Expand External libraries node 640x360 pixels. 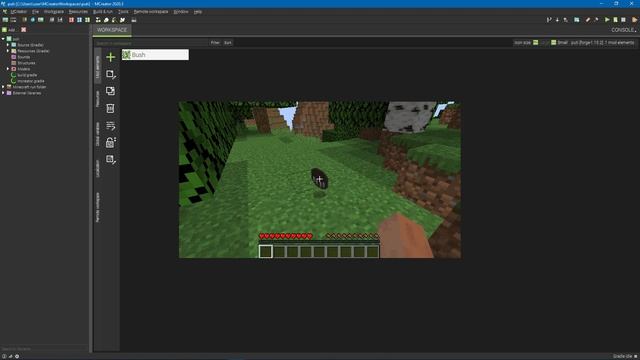coord(3,93)
